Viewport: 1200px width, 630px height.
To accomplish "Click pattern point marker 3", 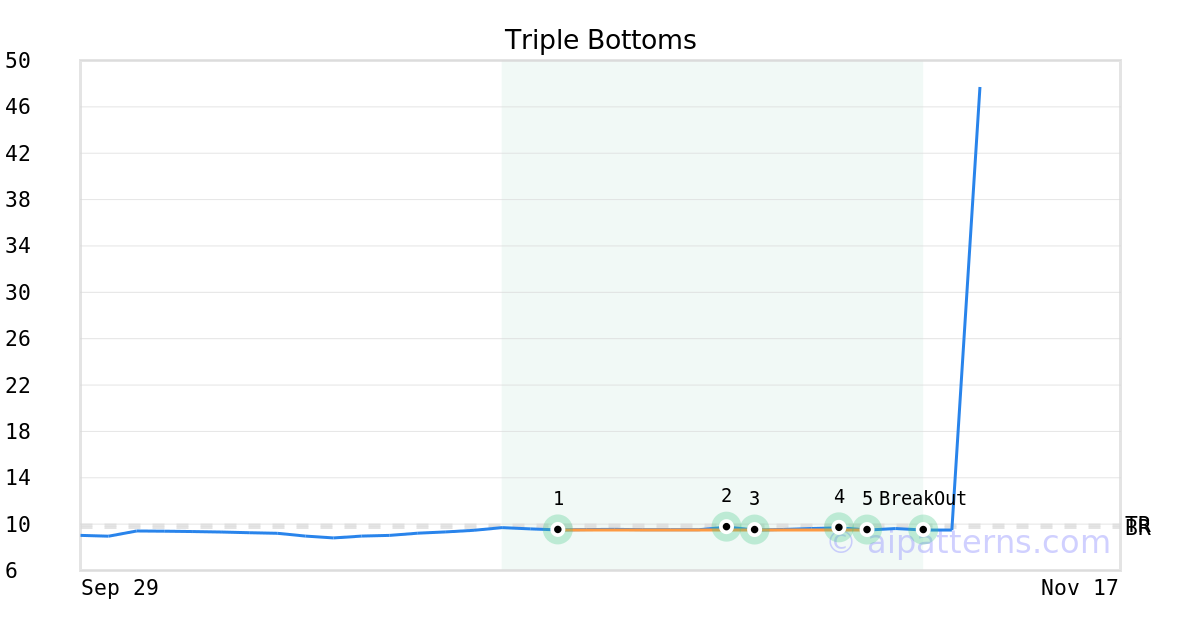I will click(x=754, y=529).
